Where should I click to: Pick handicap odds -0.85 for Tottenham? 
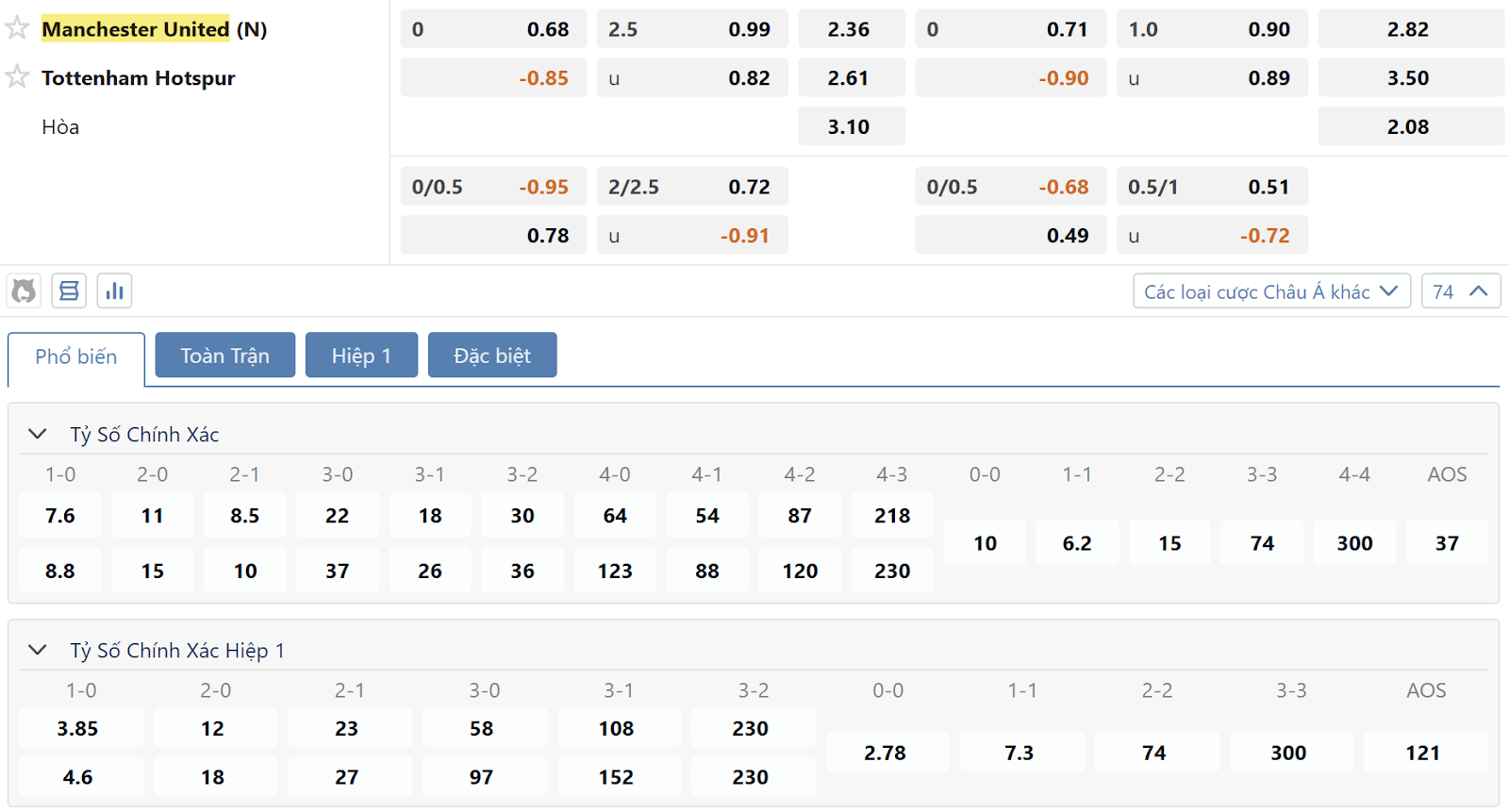click(493, 78)
